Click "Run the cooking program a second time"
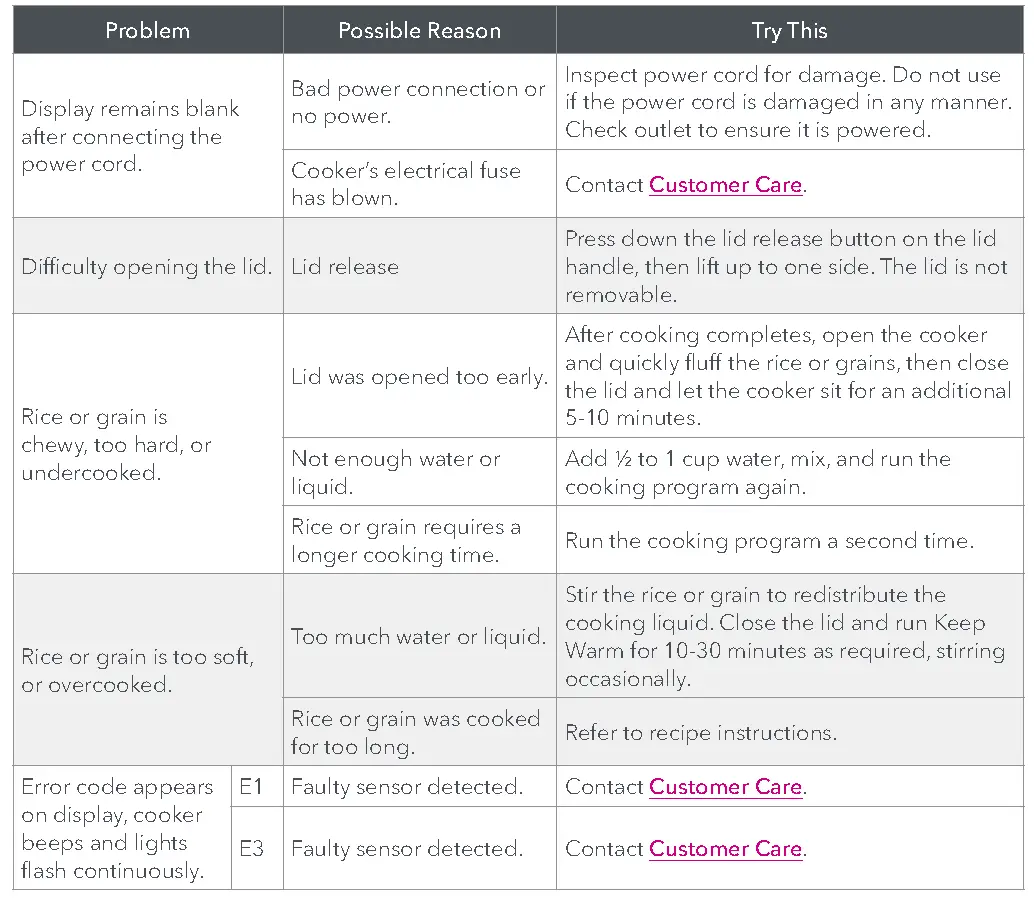The height and width of the screenshot is (912, 1034). (768, 541)
